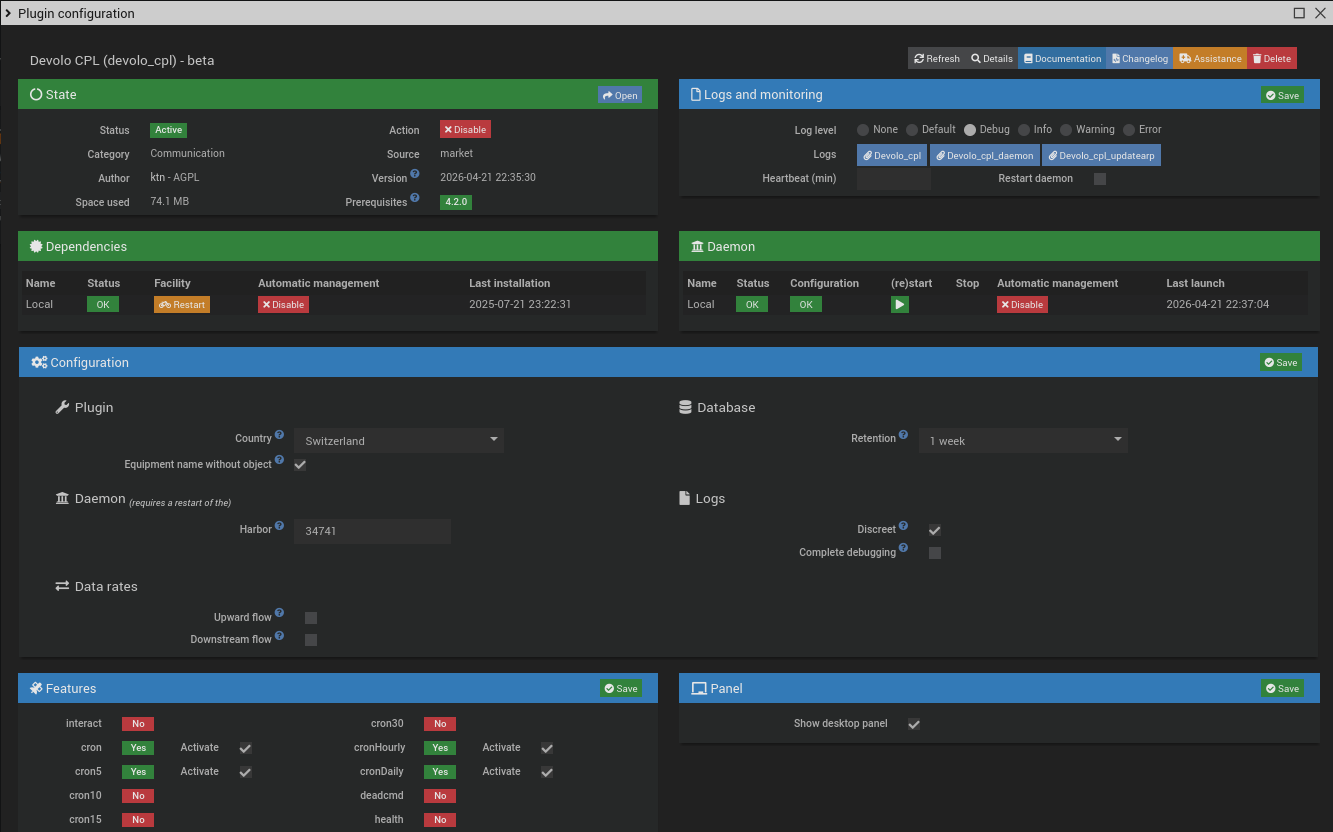
Task: Click the Plugin wrench section icon
Action: tap(62, 408)
